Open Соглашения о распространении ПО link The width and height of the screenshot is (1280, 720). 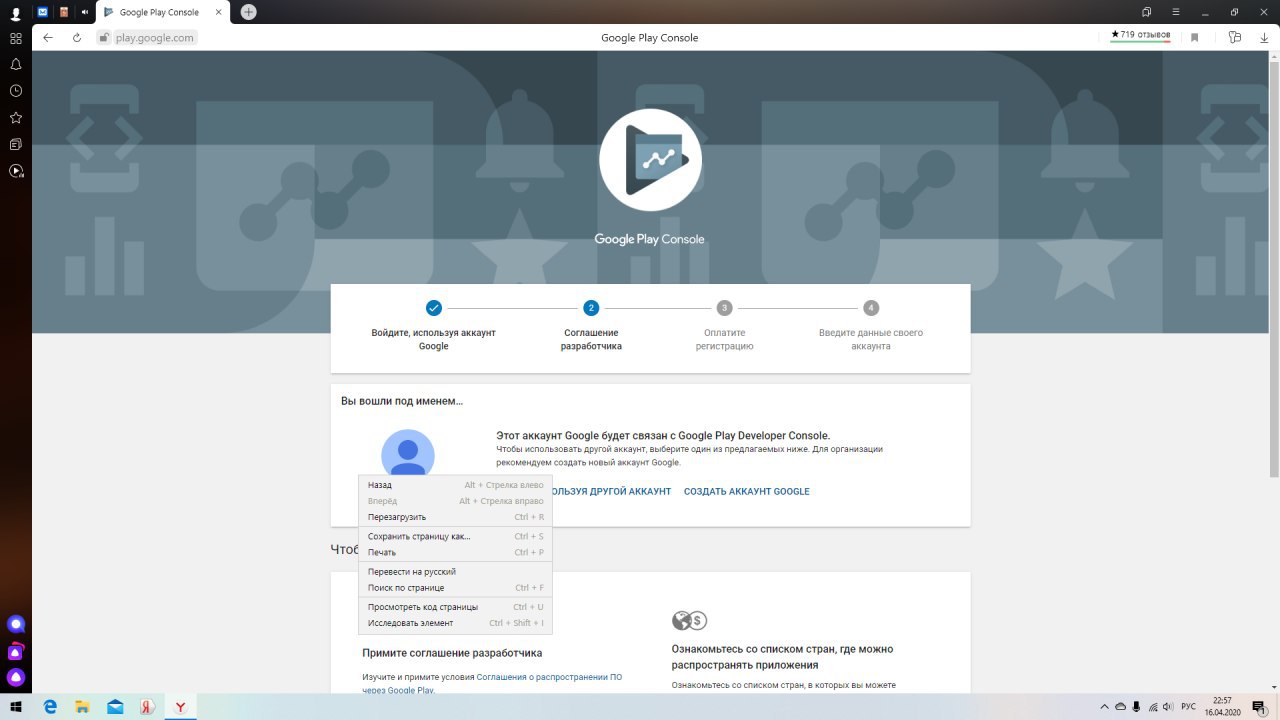point(549,677)
